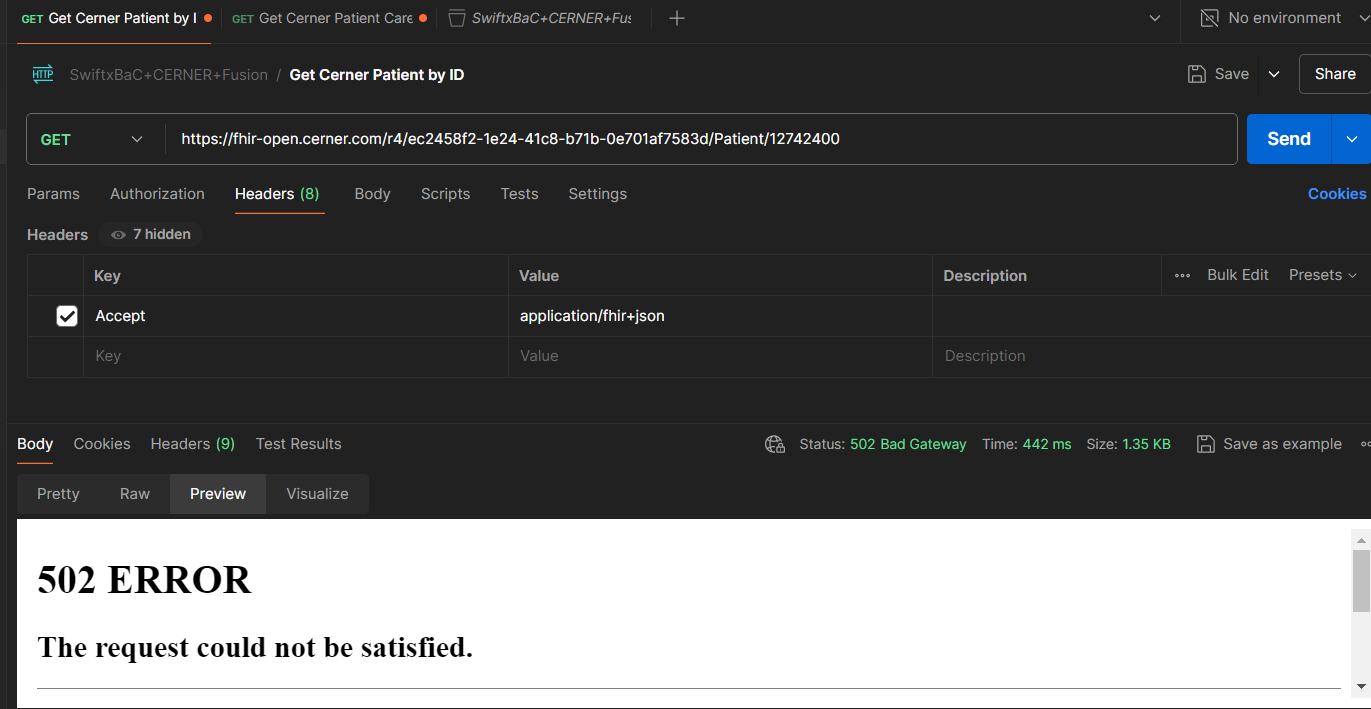Uncheck the Accept header checkbox

tap(66, 315)
